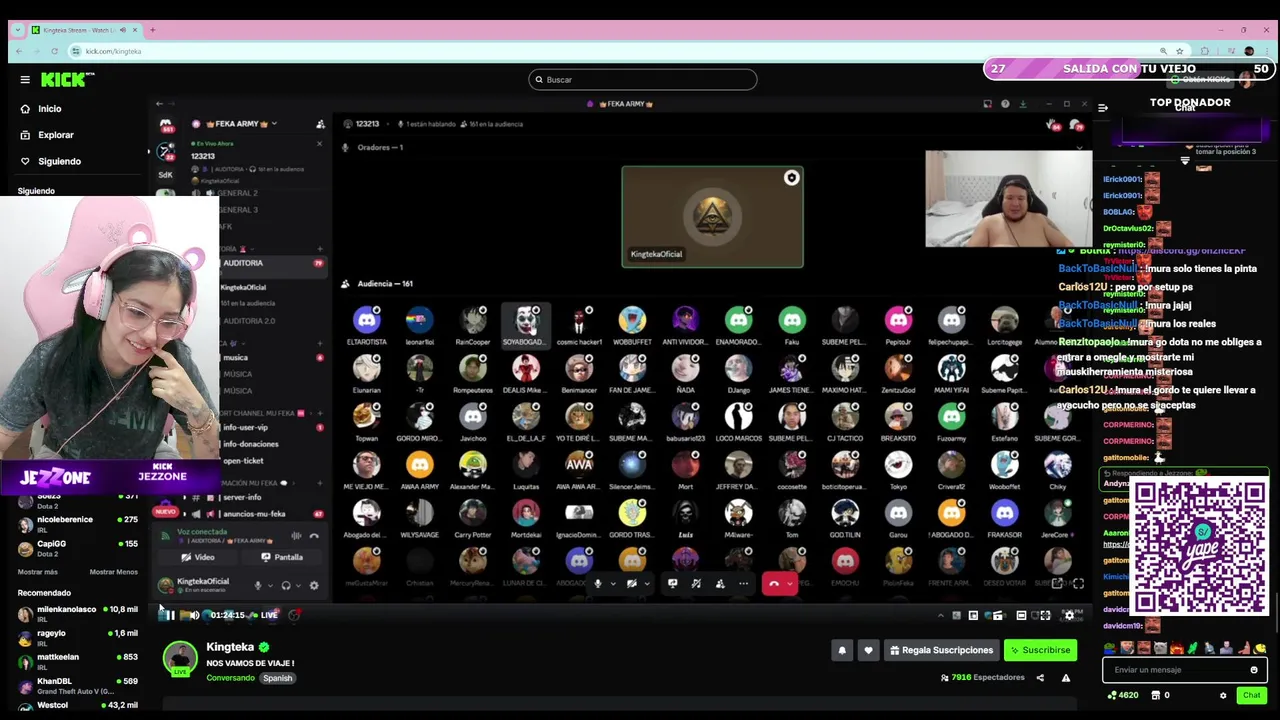
Task: Open the info-donaciones channel
Action: (x=250, y=444)
